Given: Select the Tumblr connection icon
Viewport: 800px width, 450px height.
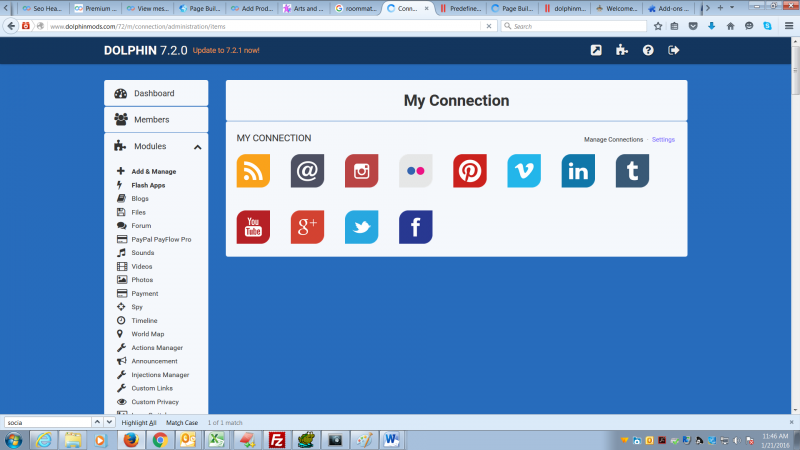Looking at the screenshot, I should tap(632, 171).
